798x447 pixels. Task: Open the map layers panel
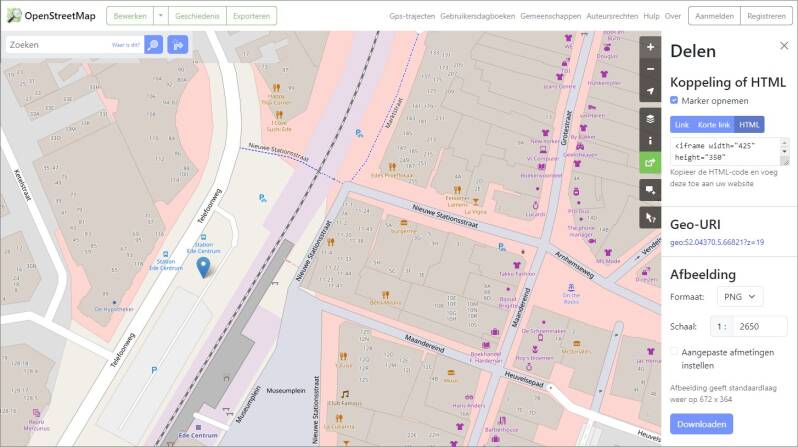click(651, 119)
